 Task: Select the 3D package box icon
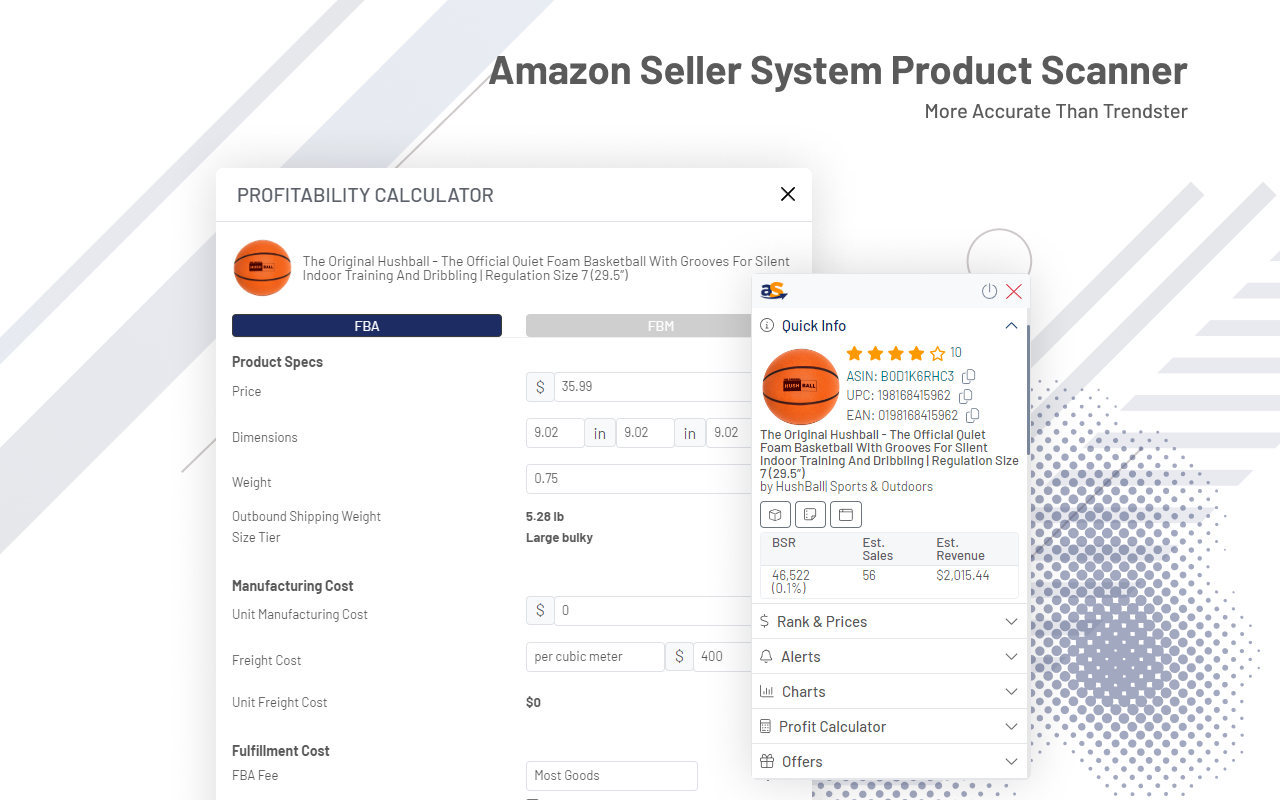[775, 514]
